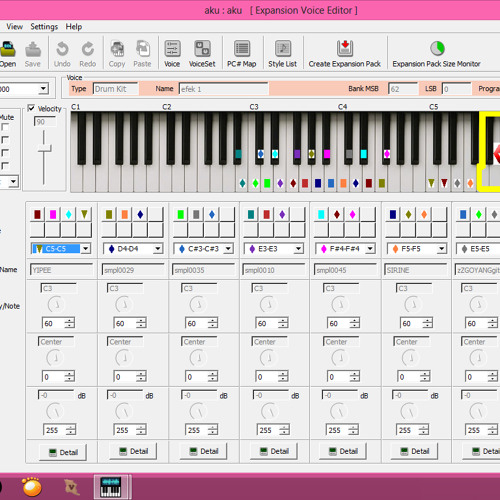500x500 pixels.
Task: Open the Help menu
Action: tap(74, 27)
